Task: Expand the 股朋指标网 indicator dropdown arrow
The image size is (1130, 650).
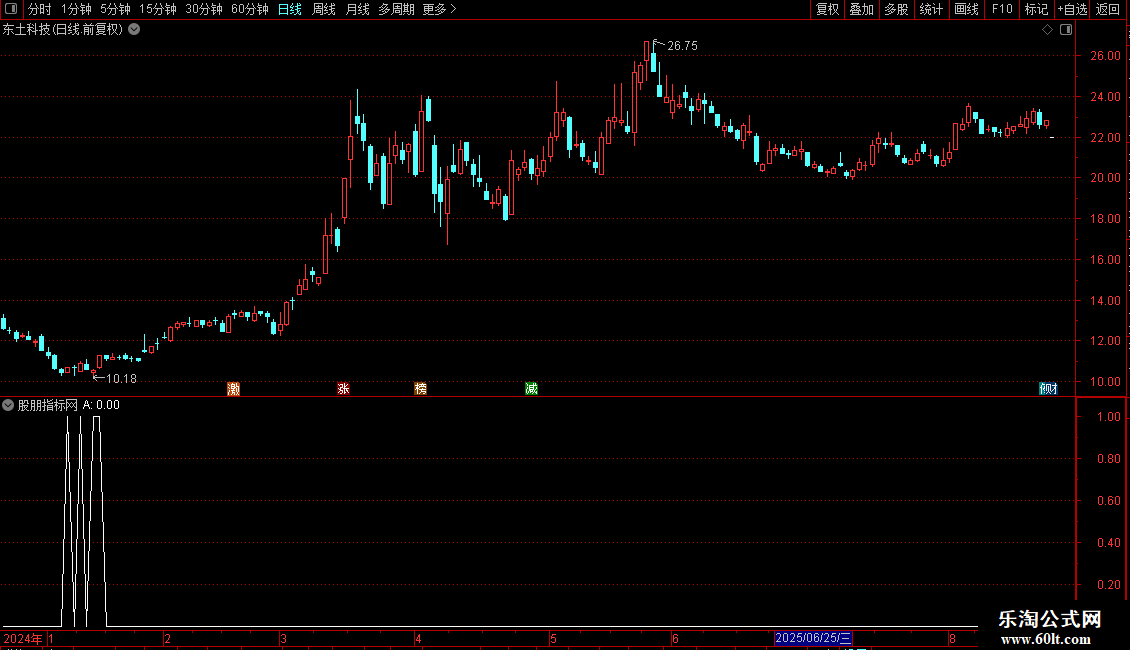Action: (8, 405)
